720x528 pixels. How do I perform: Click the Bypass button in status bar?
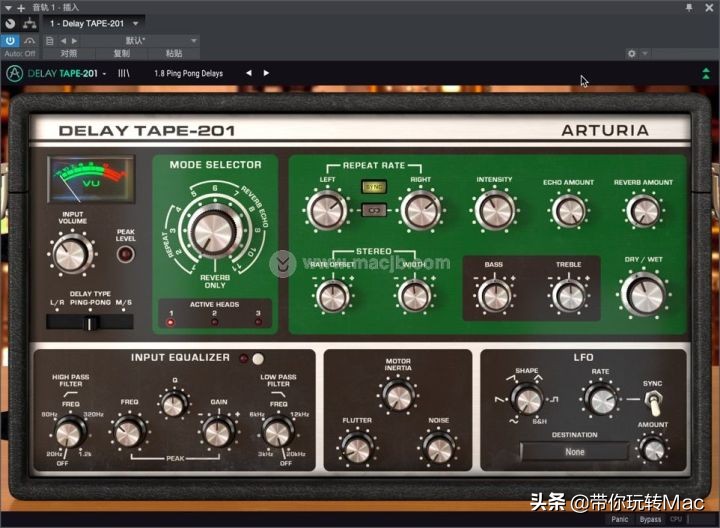point(650,519)
